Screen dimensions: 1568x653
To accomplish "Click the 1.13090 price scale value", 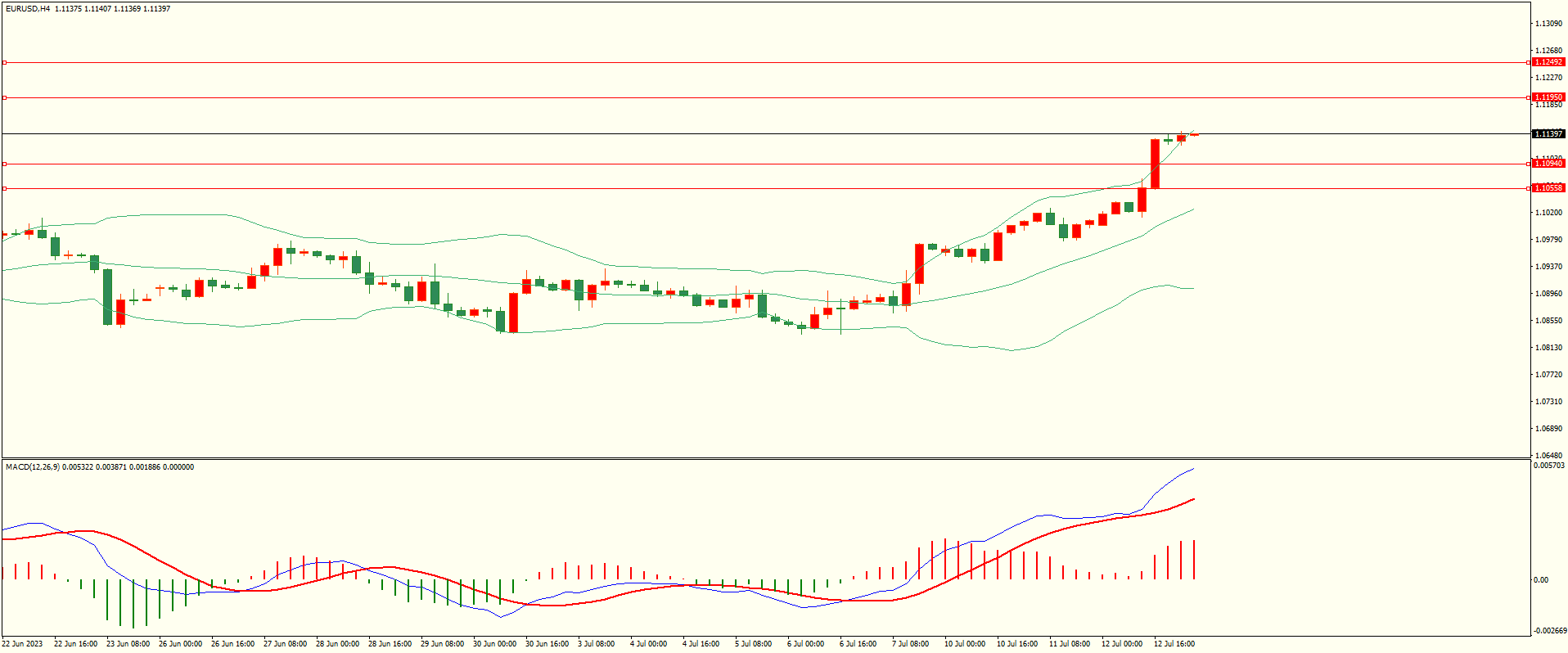I will [1549, 24].
